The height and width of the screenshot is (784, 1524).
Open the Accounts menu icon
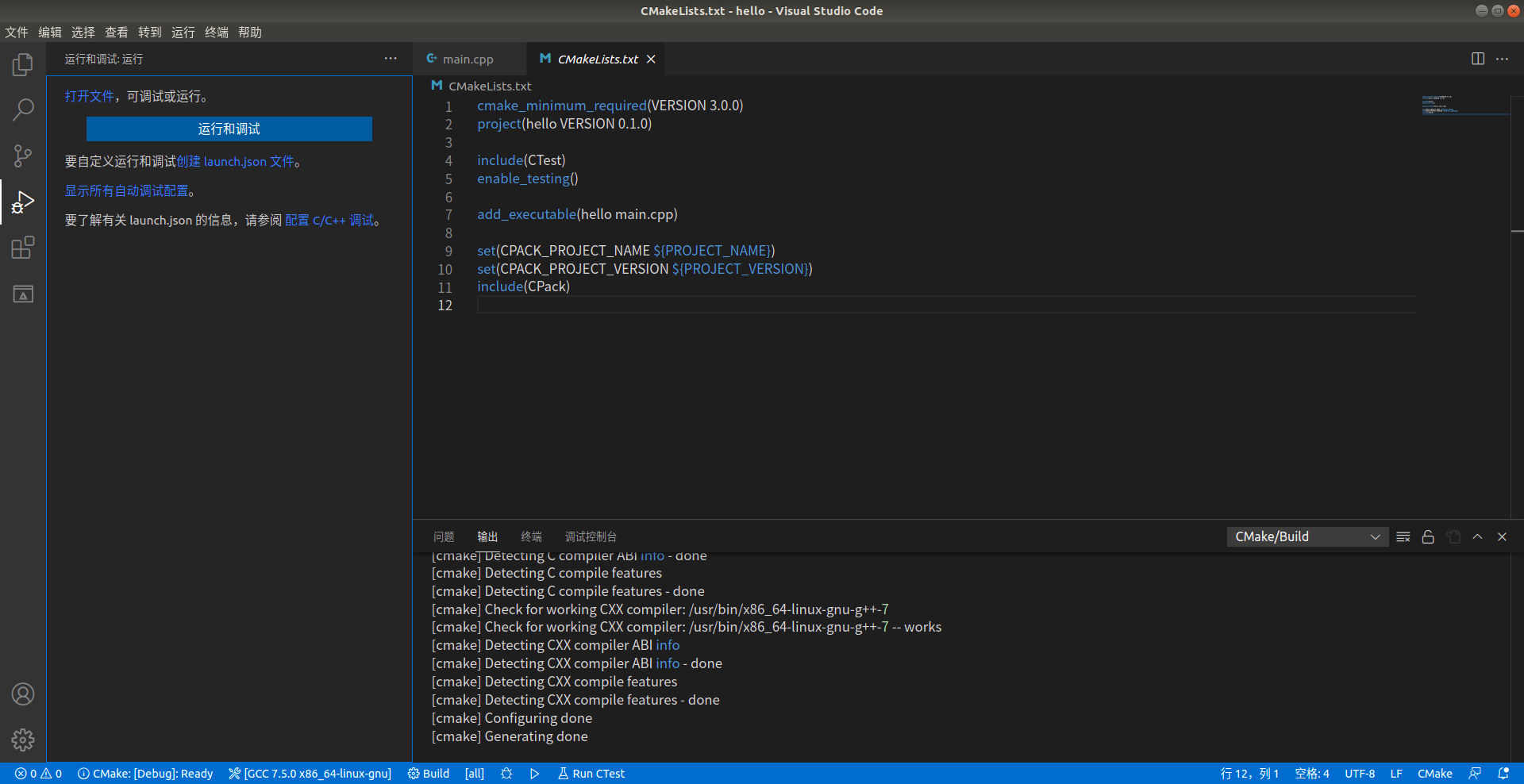click(23, 694)
